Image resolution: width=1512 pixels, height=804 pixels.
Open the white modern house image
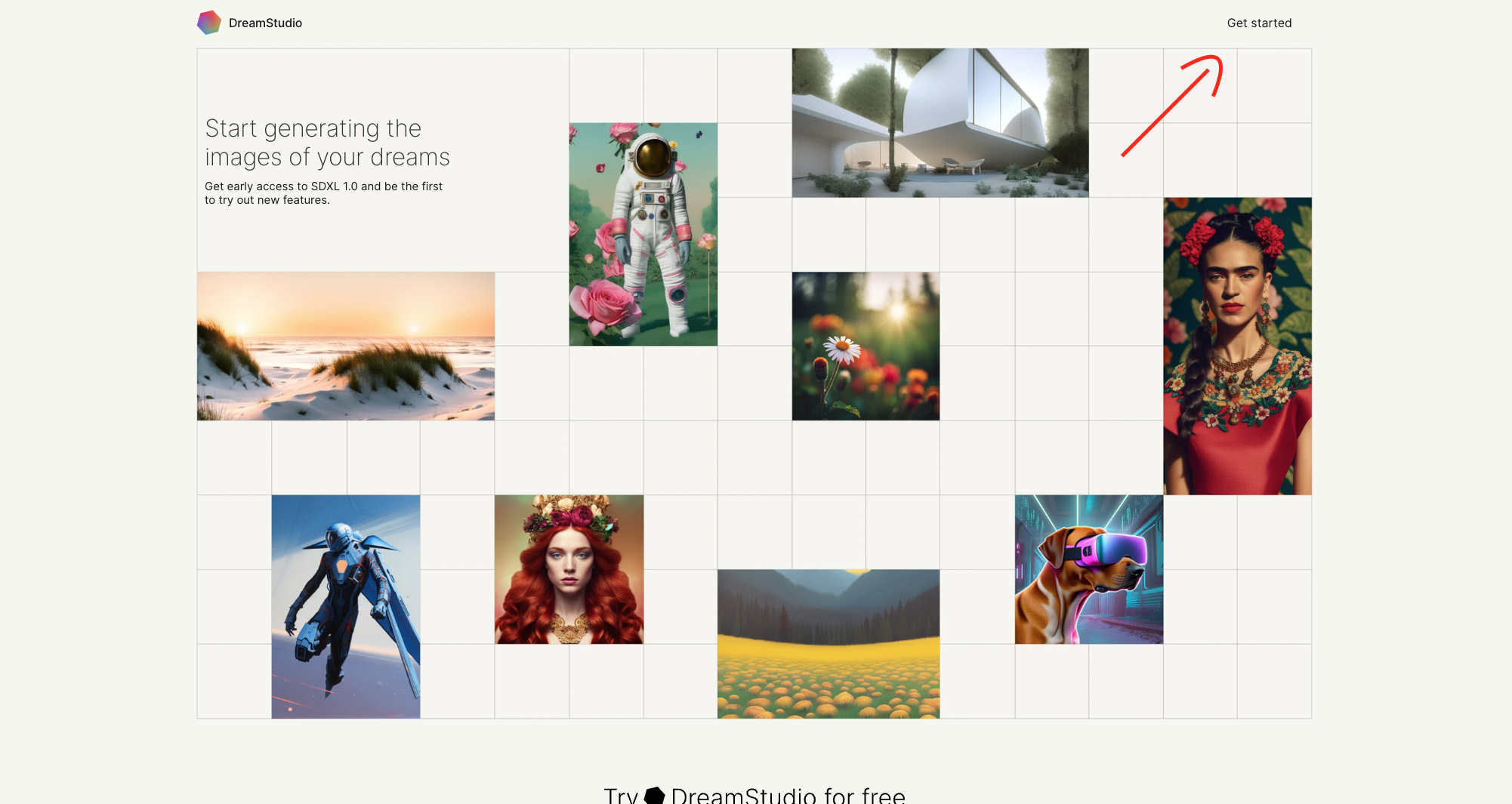click(x=940, y=123)
